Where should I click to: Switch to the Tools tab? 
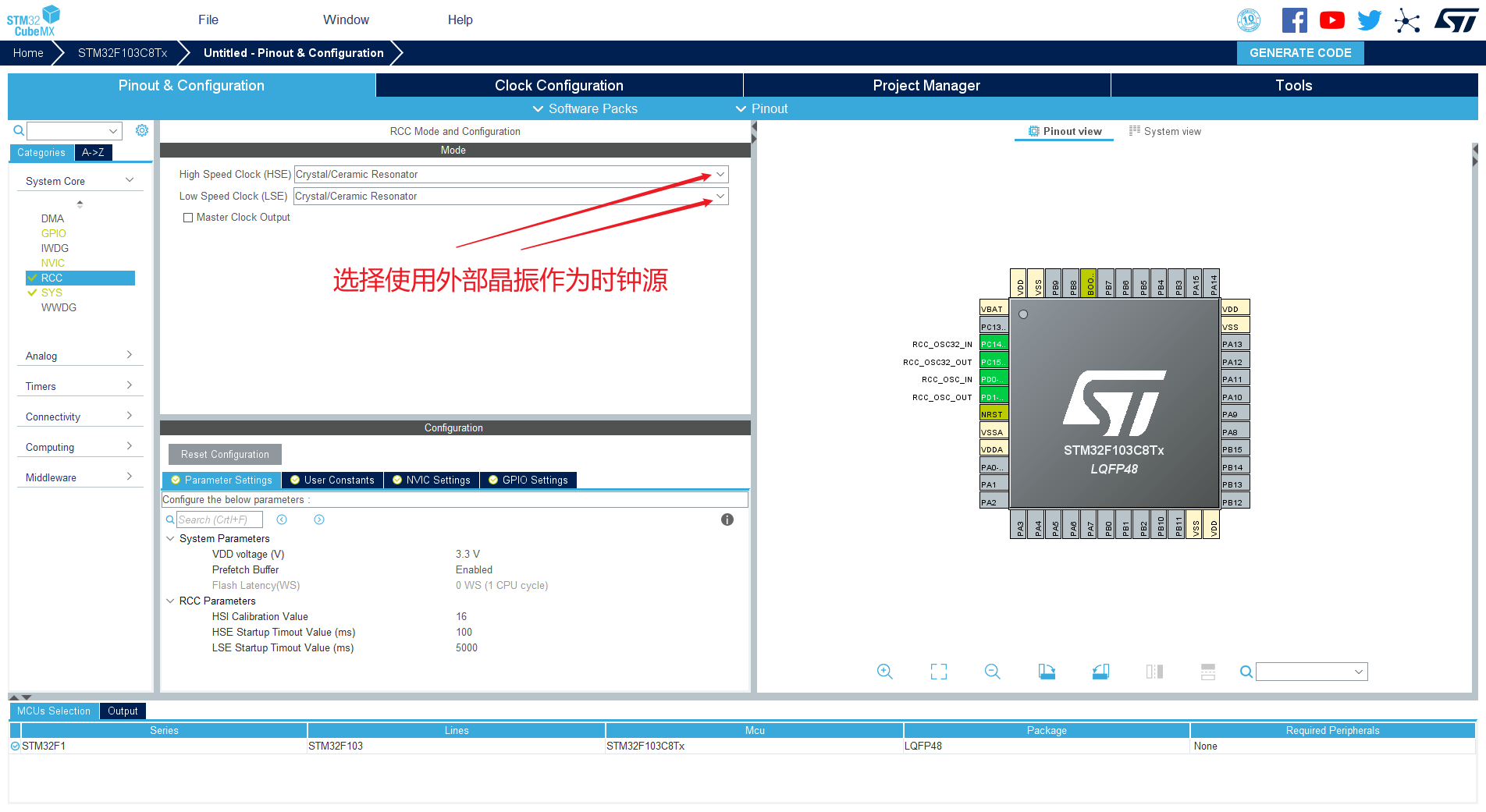click(1294, 85)
